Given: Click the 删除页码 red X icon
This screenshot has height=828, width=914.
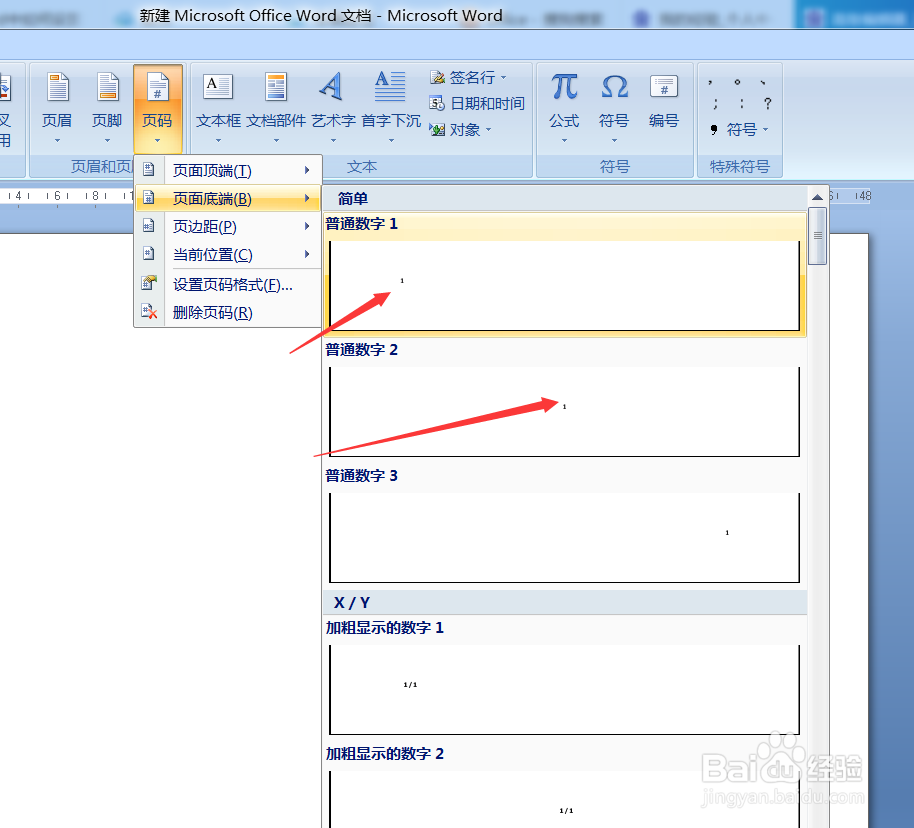Looking at the screenshot, I should 149,312.
